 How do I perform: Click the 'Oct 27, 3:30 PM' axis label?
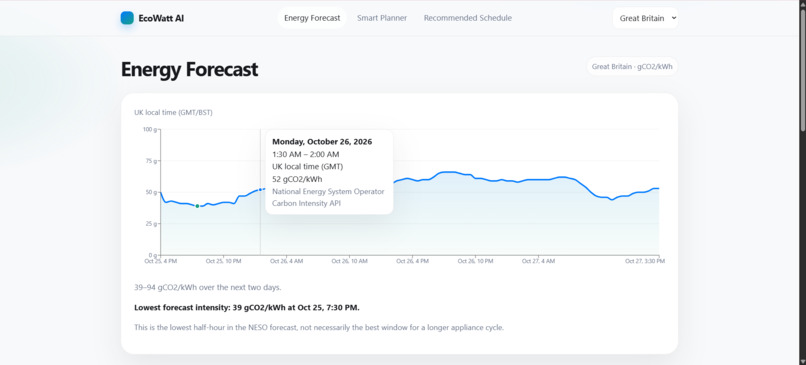tap(645, 261)
